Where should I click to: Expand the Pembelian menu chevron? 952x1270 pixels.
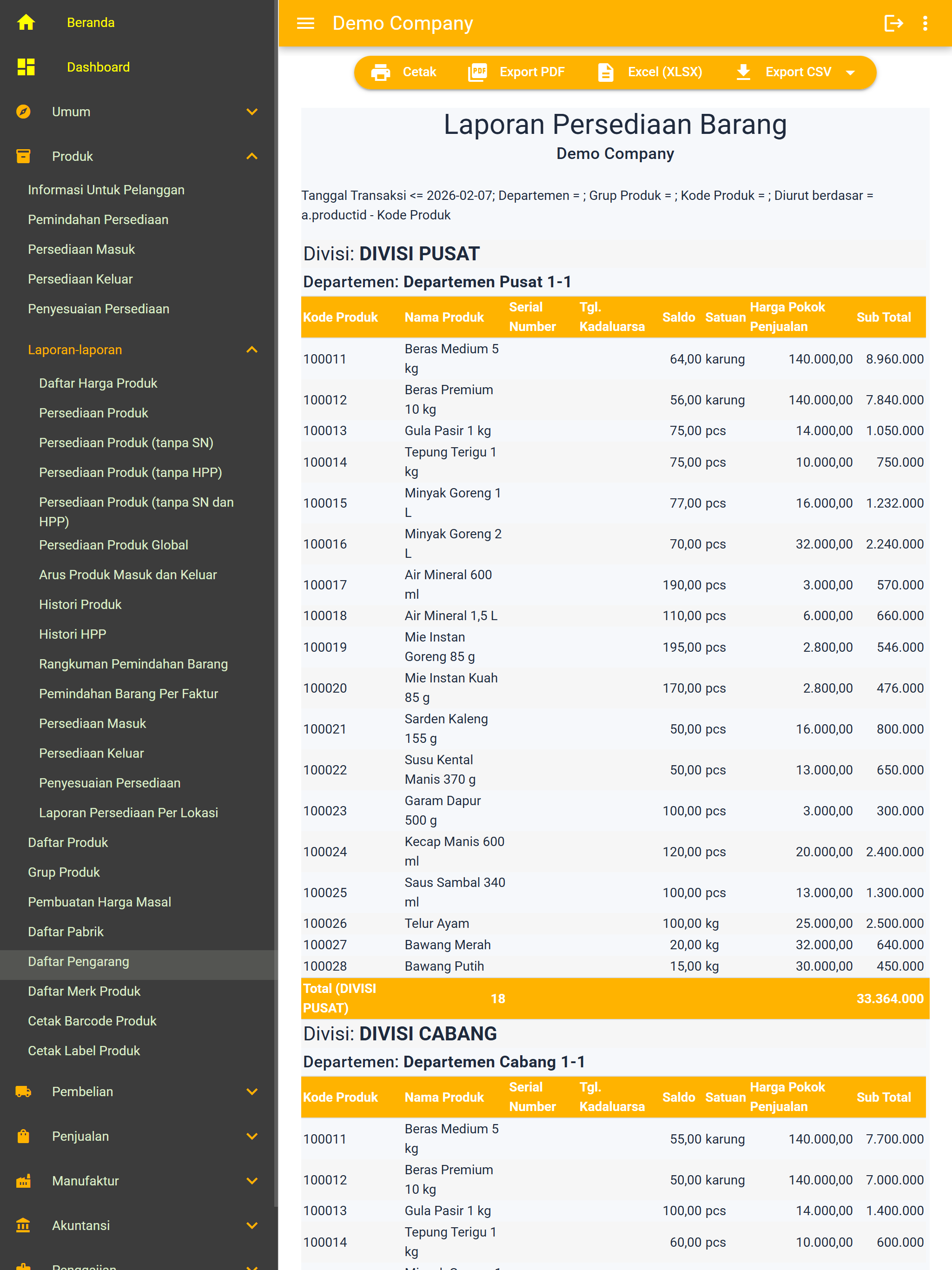pos(252,1091)
